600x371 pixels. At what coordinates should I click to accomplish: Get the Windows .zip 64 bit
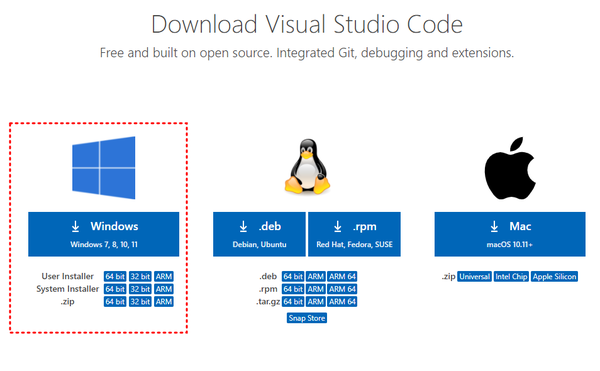click(115, 301)
